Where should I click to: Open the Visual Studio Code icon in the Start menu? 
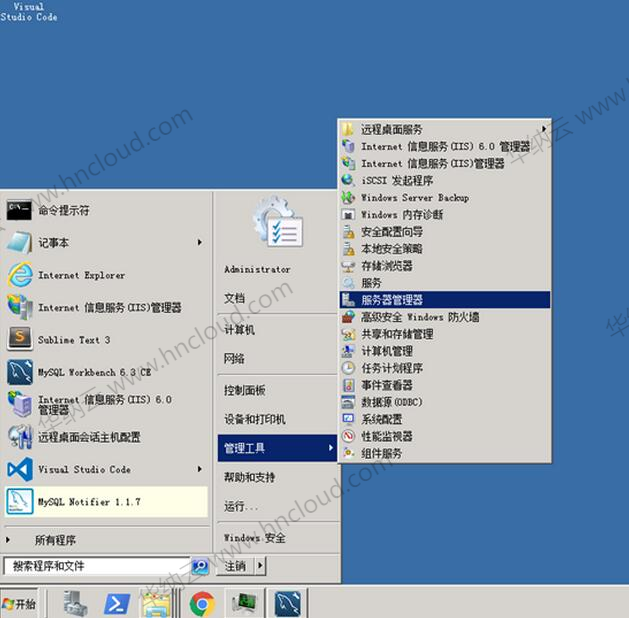tap(19, 469)
